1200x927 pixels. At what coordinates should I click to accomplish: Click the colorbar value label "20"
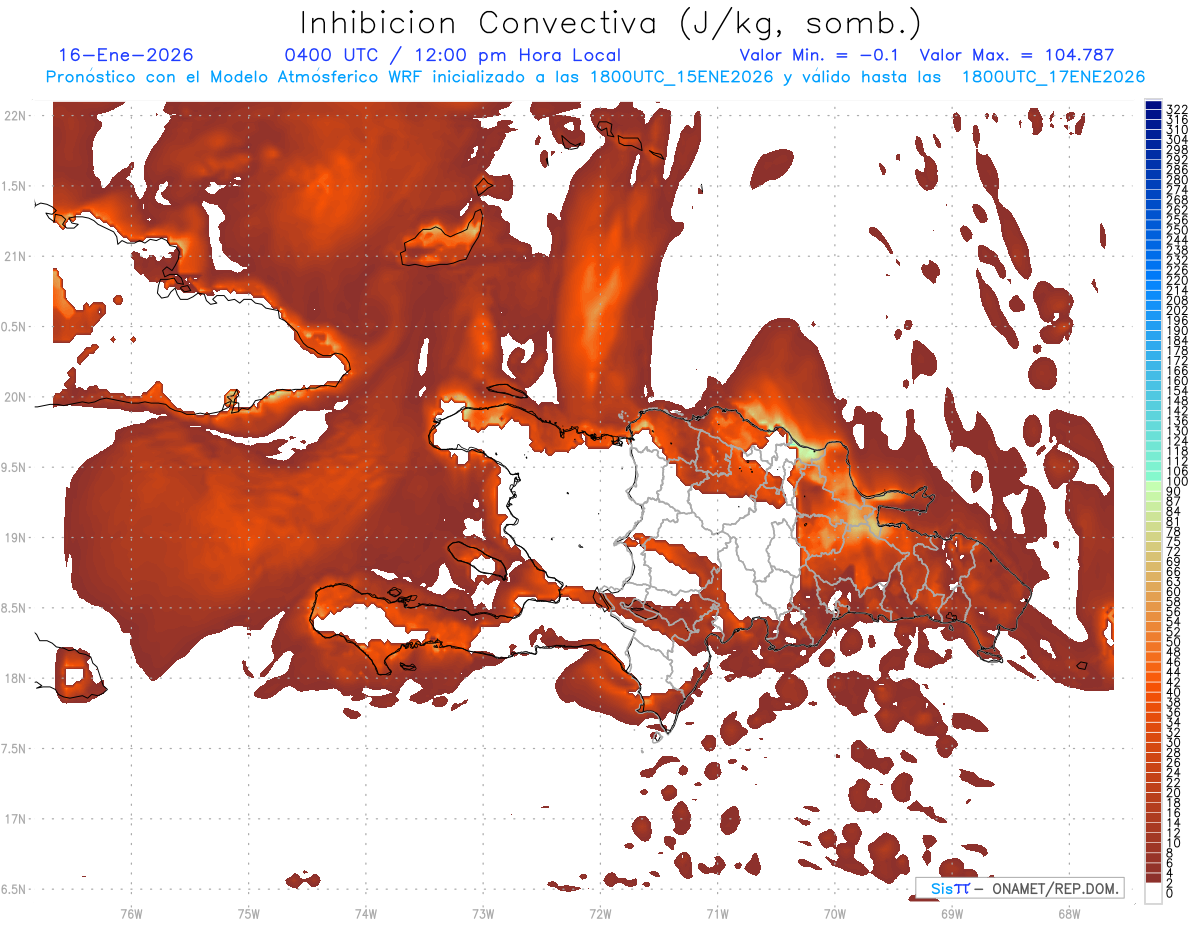[1174, 792]
